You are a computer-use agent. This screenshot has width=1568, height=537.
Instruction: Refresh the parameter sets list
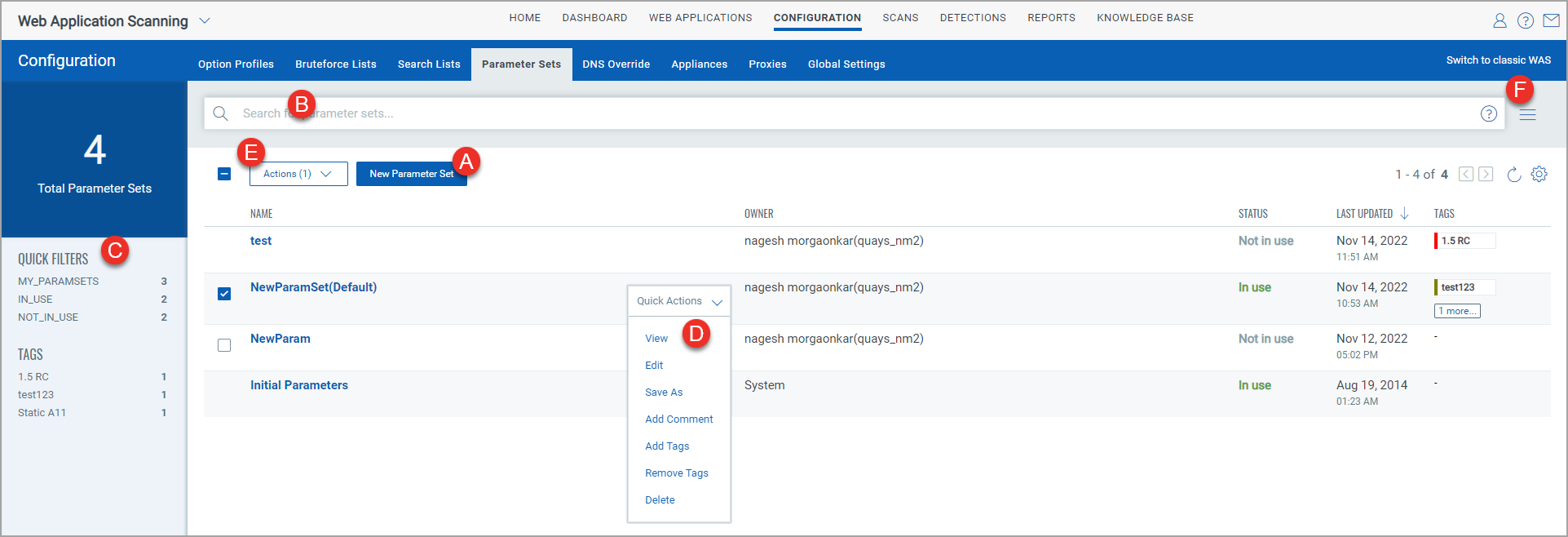coord(1514,174)
